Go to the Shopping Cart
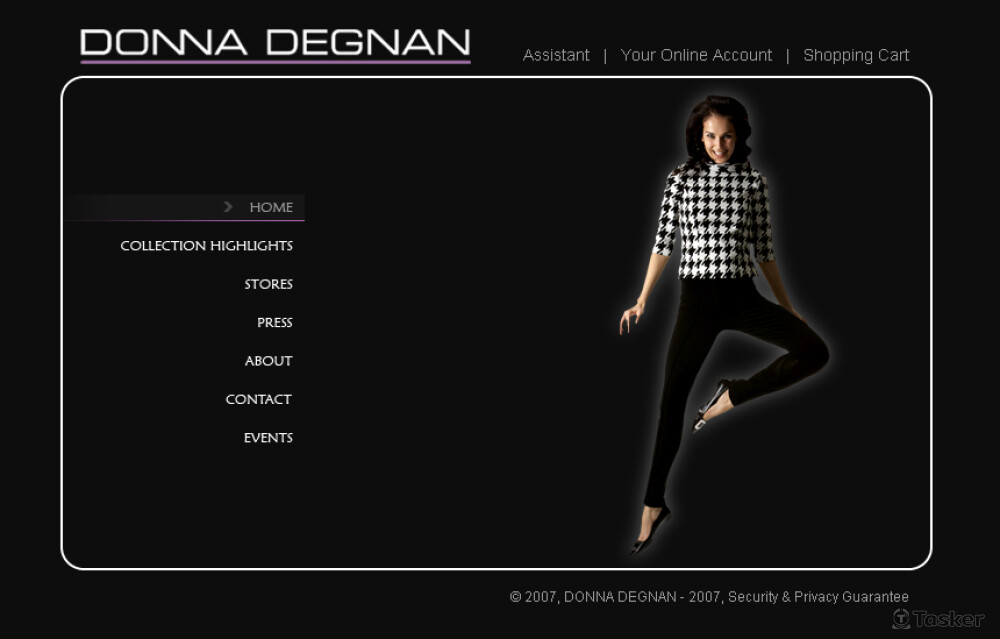 856,55
